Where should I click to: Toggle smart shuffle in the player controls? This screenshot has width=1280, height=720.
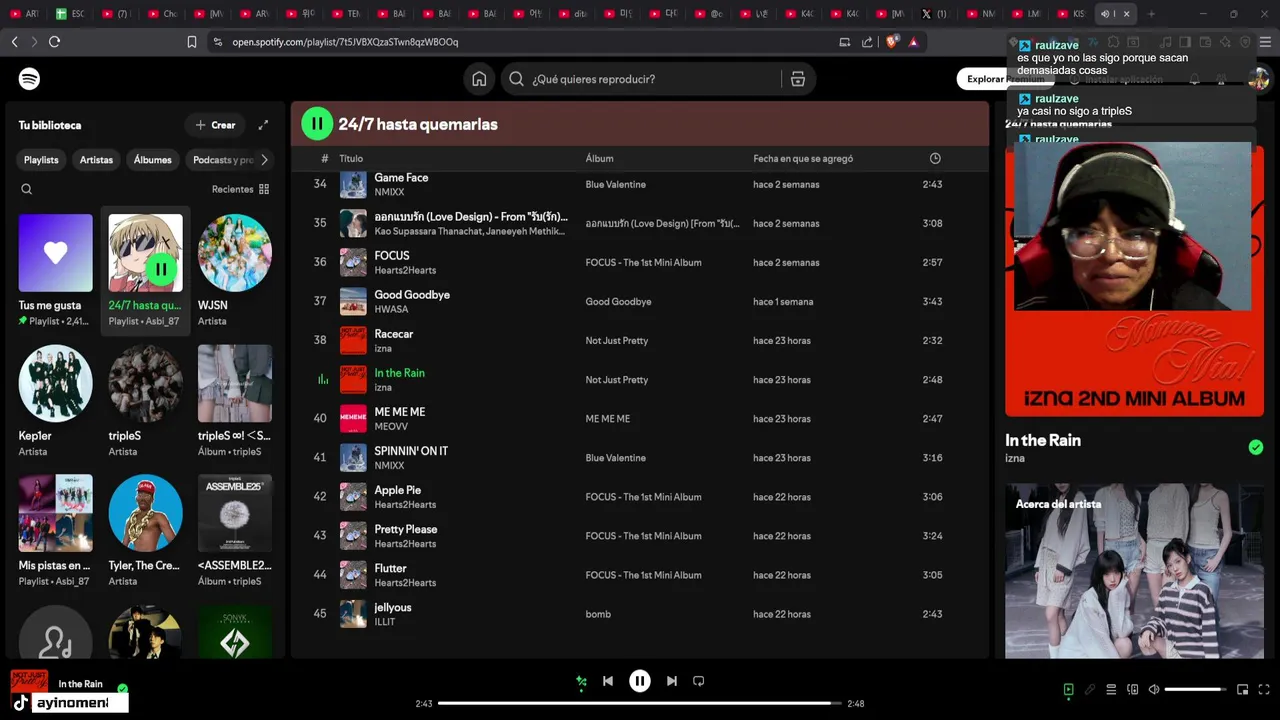coord(581,681)
